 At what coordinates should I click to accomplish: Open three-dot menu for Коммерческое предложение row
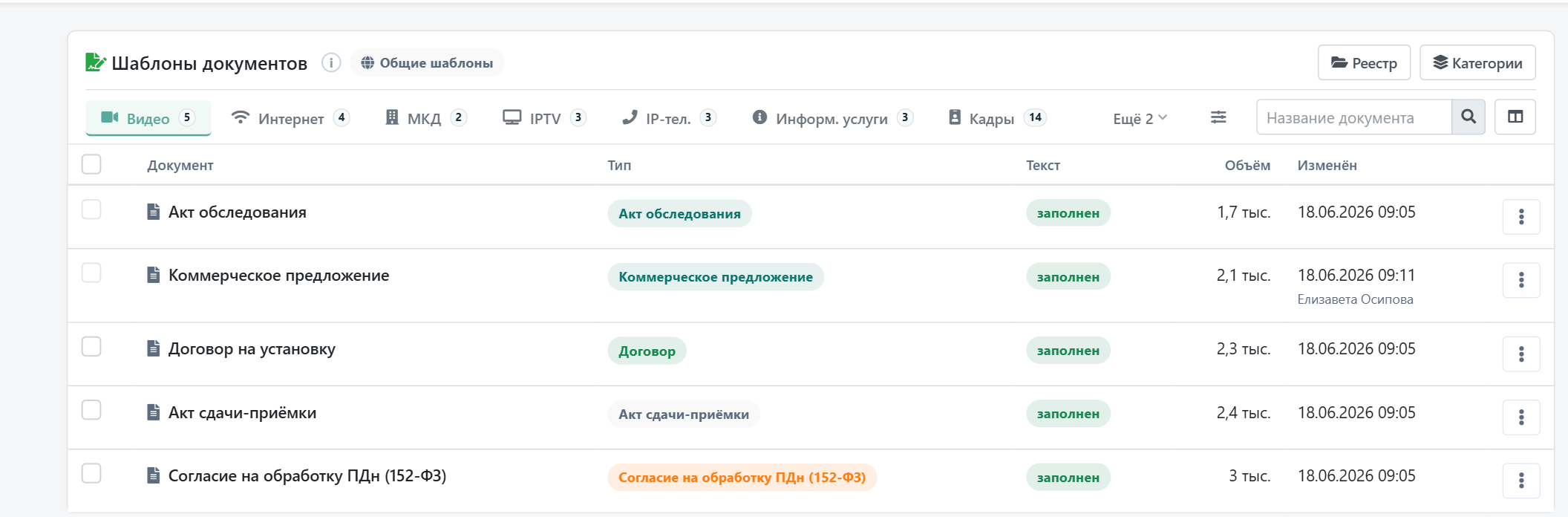click(1521, 280)
